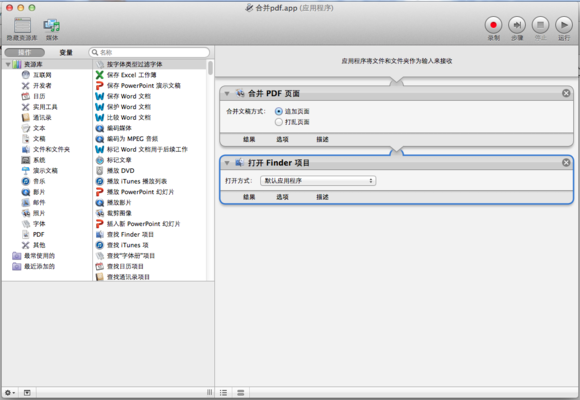
Task: Collapse the 打开 Finder 项目 action
Action: pyautogui.click(x=227, y=163)
